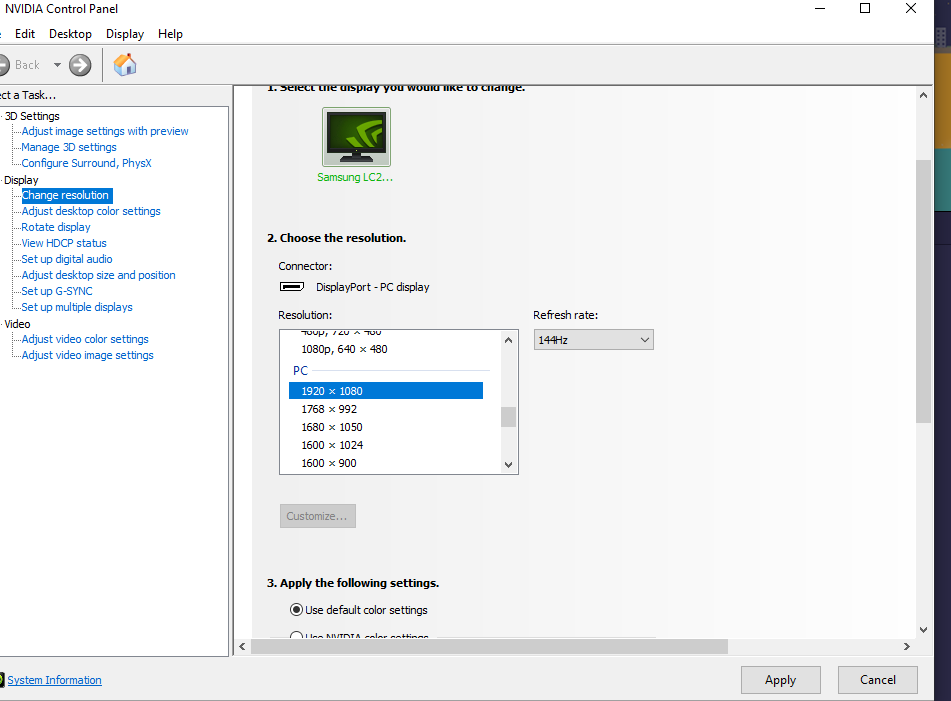Click horizontal scrollbar right arrow
This screenshot has width=951, height=701.
point(907,646)
